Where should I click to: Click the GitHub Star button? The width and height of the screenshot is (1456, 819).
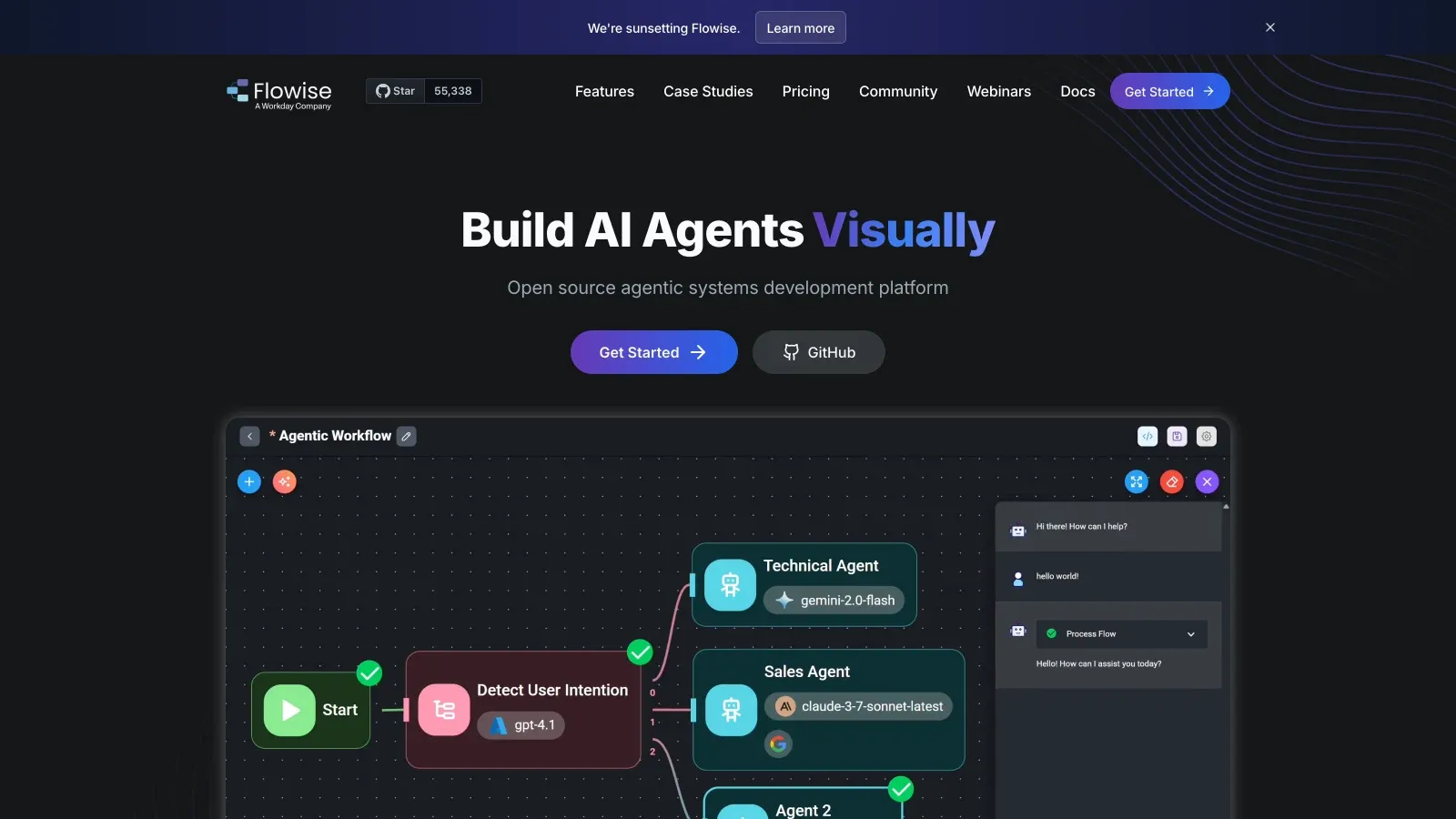point(396,91)
